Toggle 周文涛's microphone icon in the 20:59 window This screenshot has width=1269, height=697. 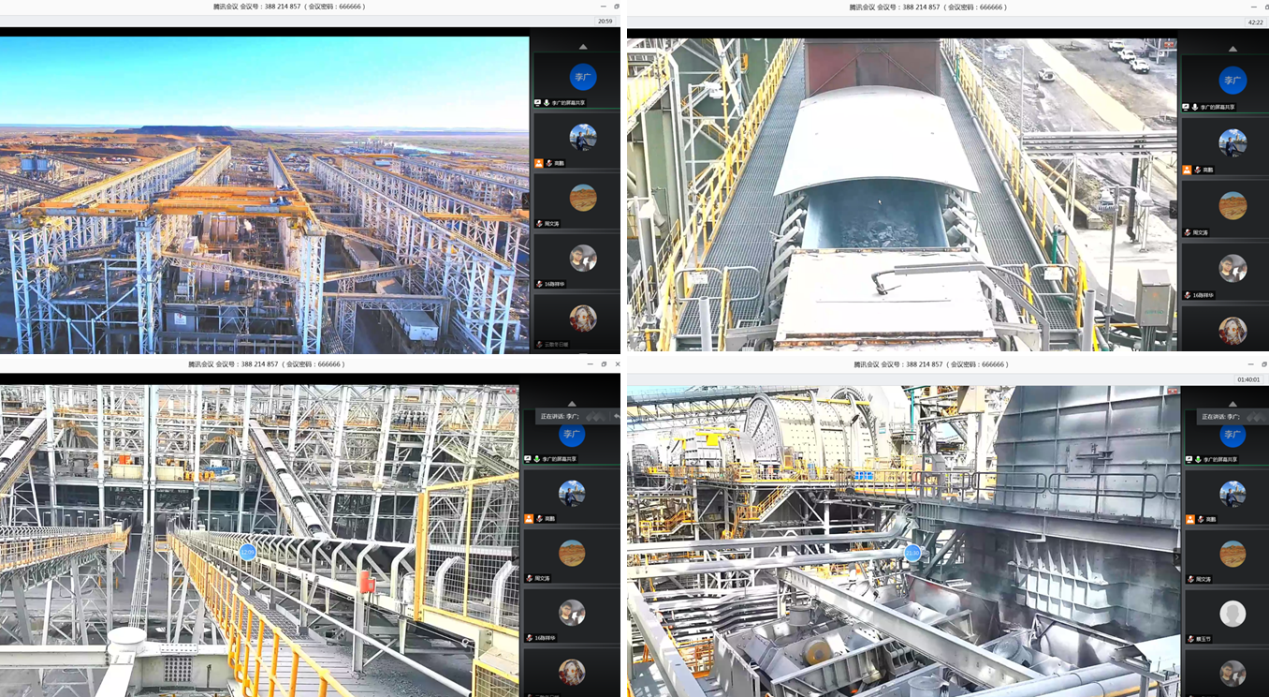(x=540, y=224)
